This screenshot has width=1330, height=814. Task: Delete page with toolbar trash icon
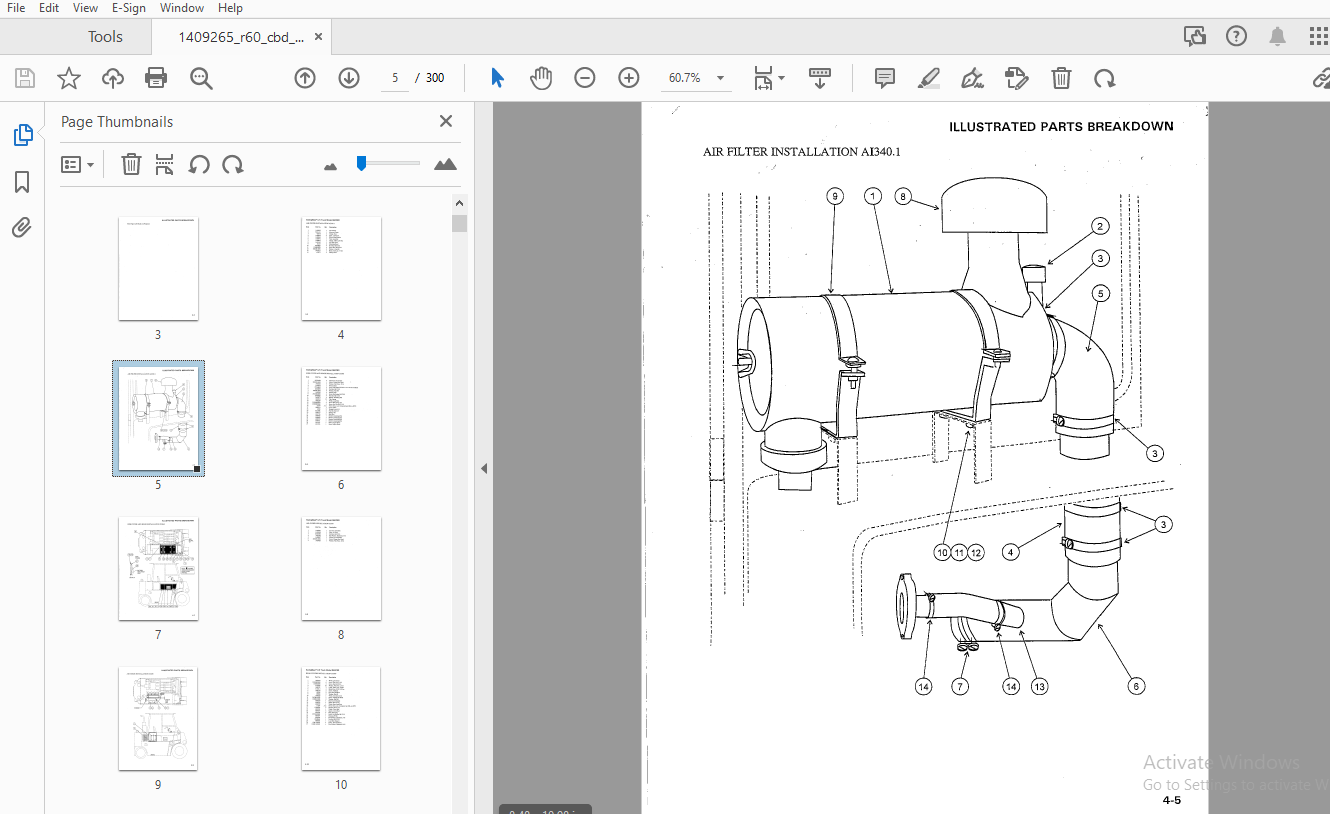(x=1062, y=78)
